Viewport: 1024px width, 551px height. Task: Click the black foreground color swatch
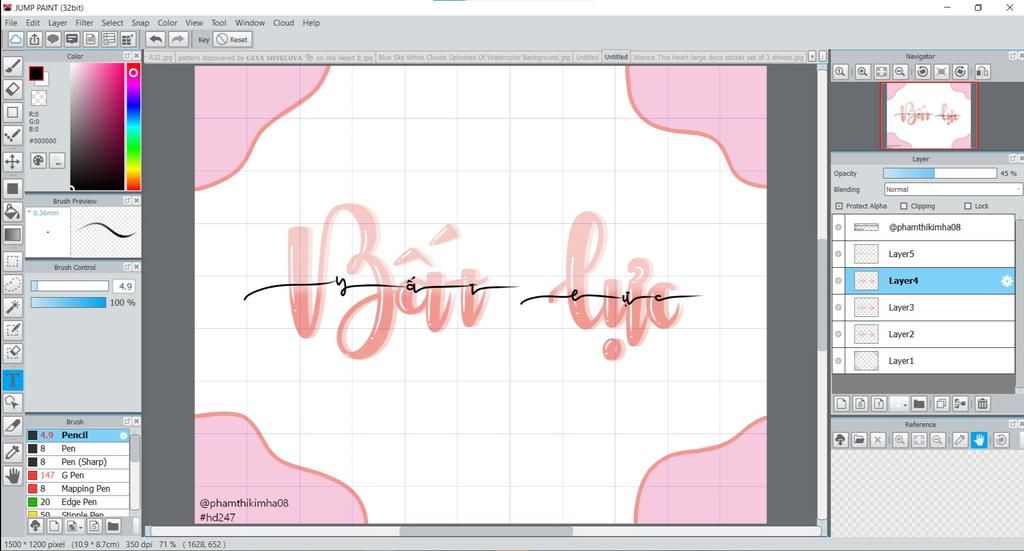point(36,73)
